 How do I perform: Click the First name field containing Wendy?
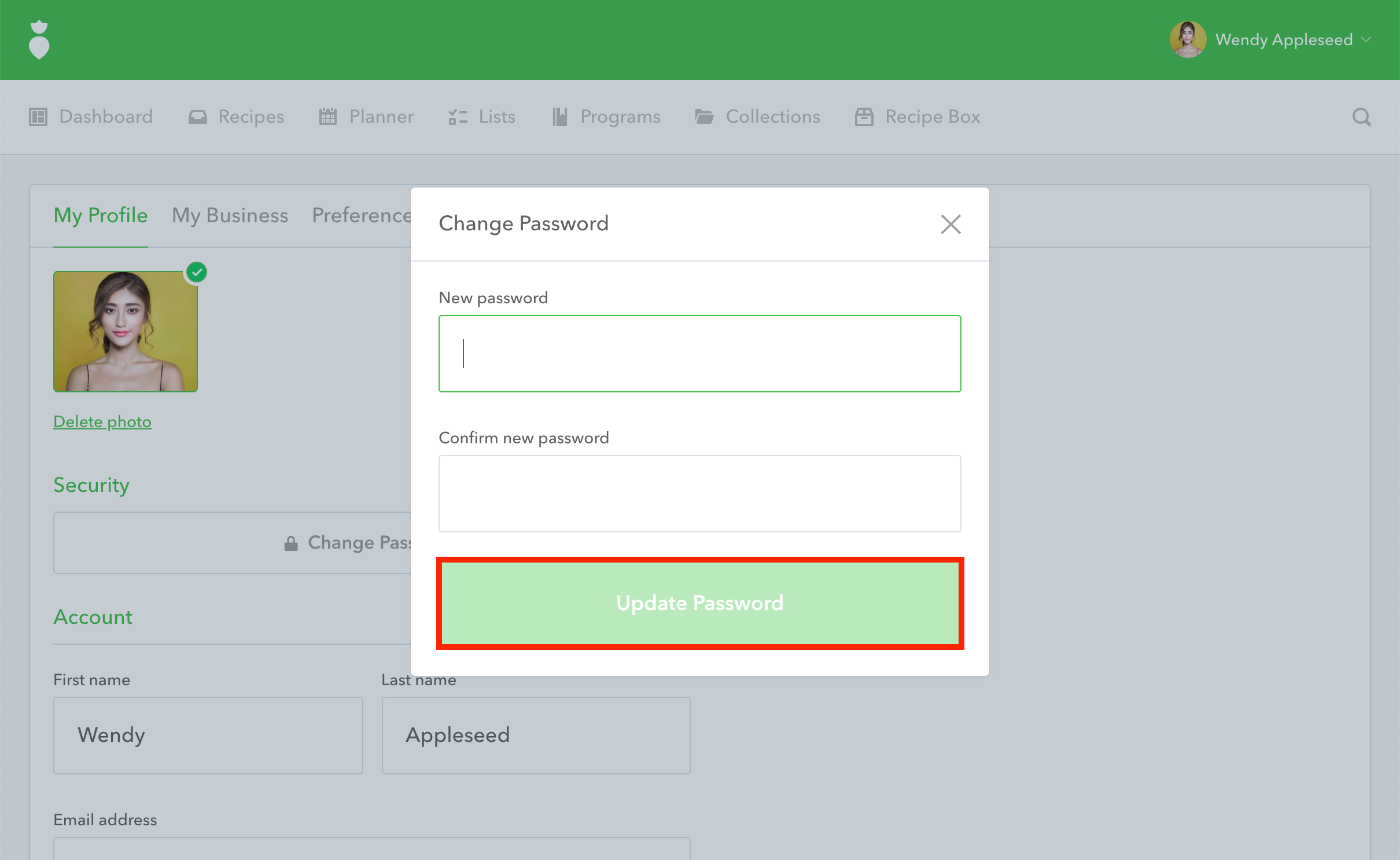click(x=208, y=735)
